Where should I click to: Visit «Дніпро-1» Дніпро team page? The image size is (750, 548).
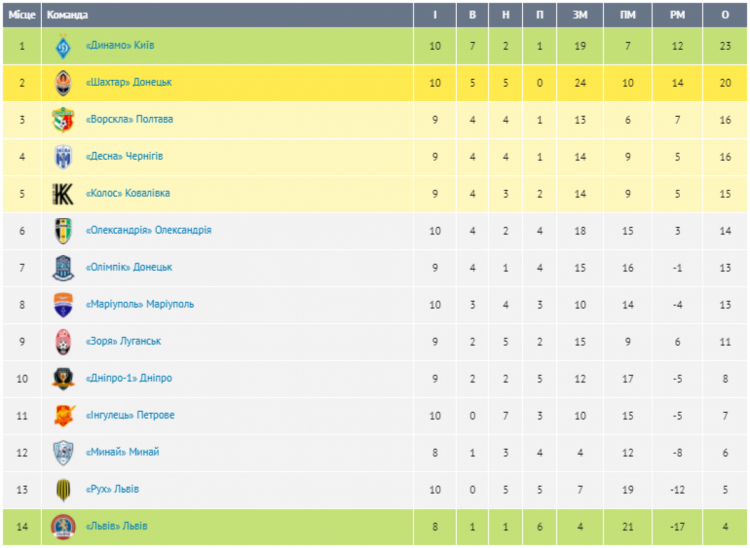tap(129, 378)
